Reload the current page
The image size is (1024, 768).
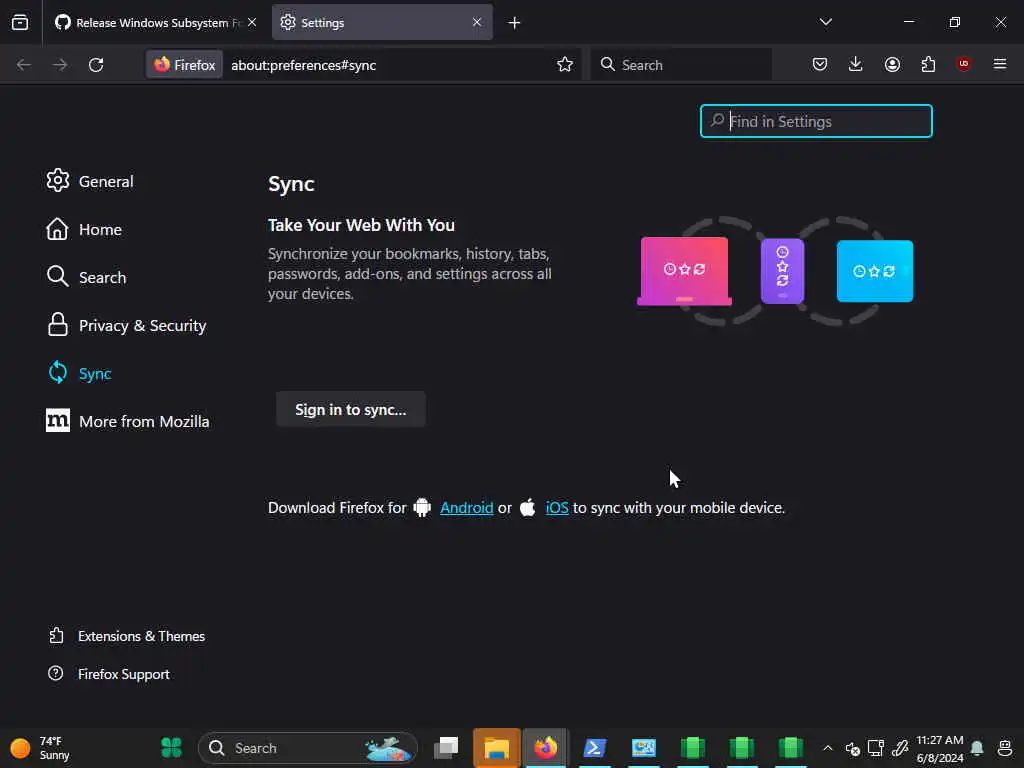click(x=96, y=65)
